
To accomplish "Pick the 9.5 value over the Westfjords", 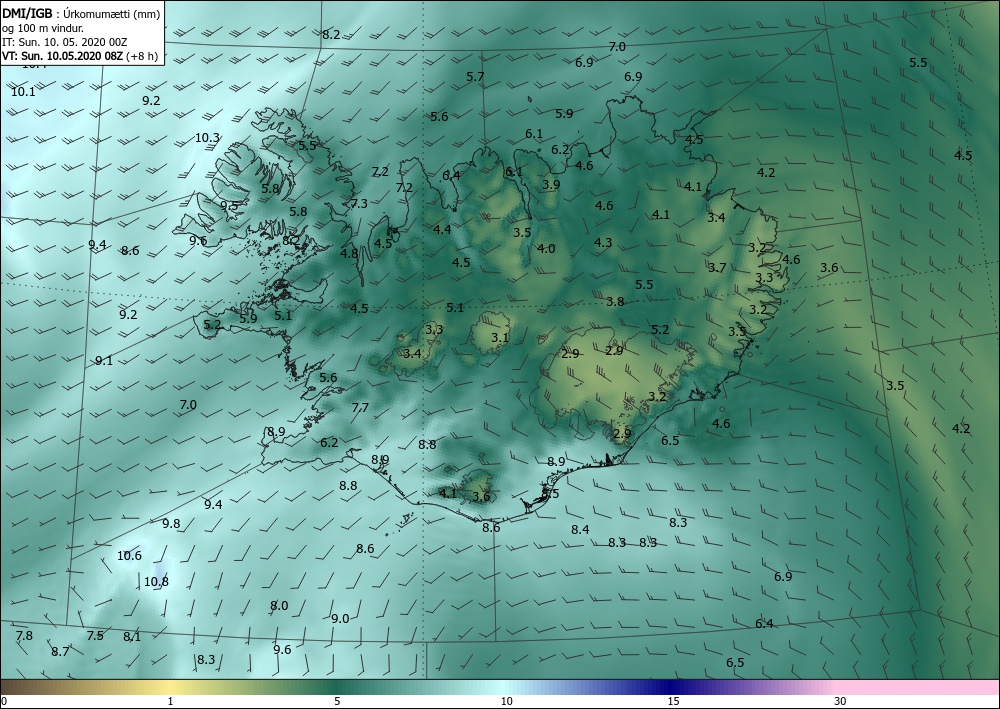I will pyautogui.click(x=230, y=206).
